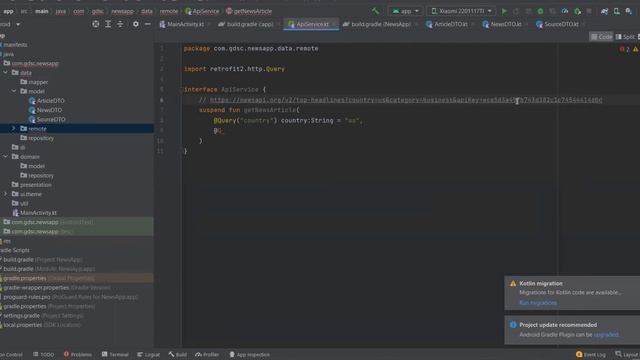Collapse the model folder under data
The image size is (640, 360).
(14, 91)
